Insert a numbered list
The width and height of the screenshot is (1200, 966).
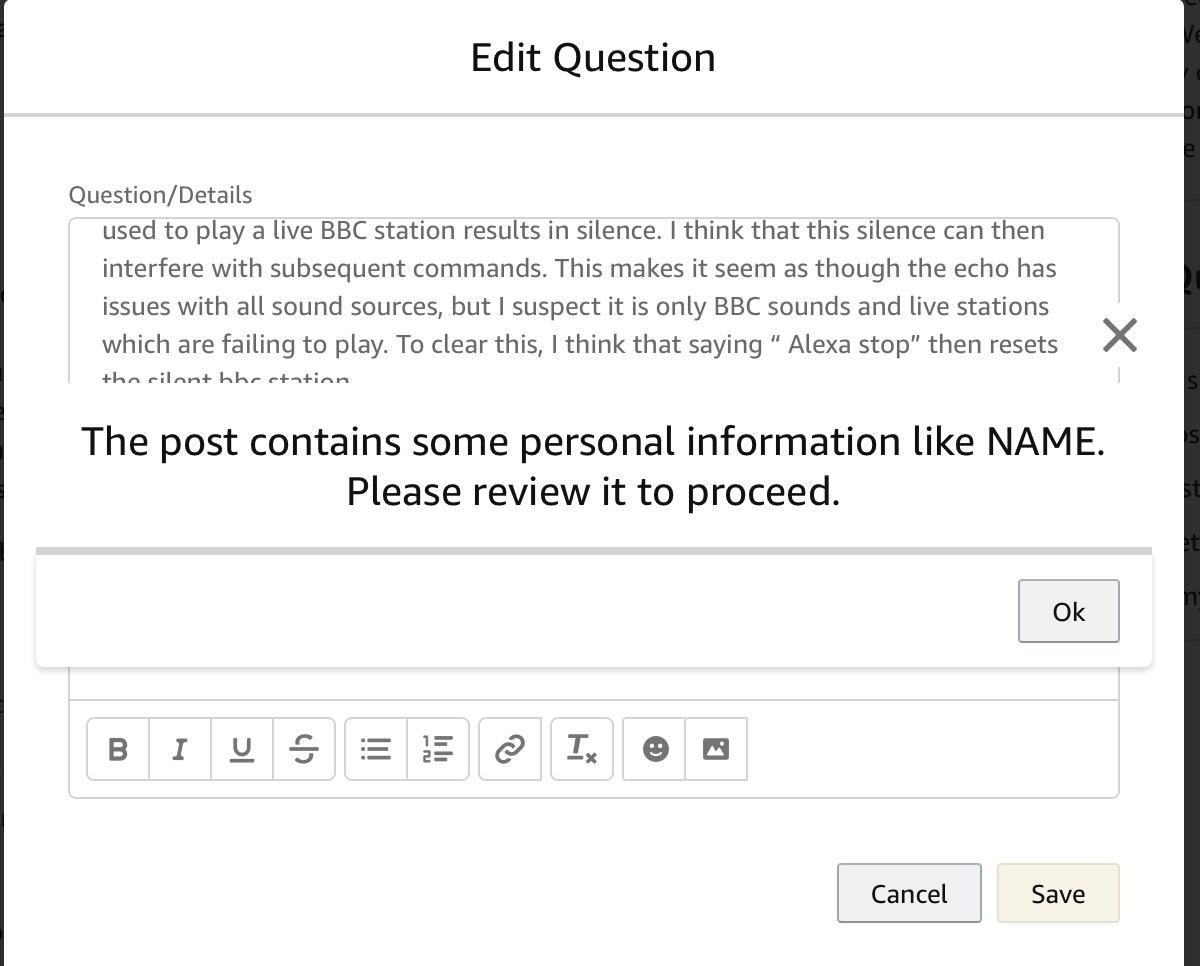[x=438, y=748]
